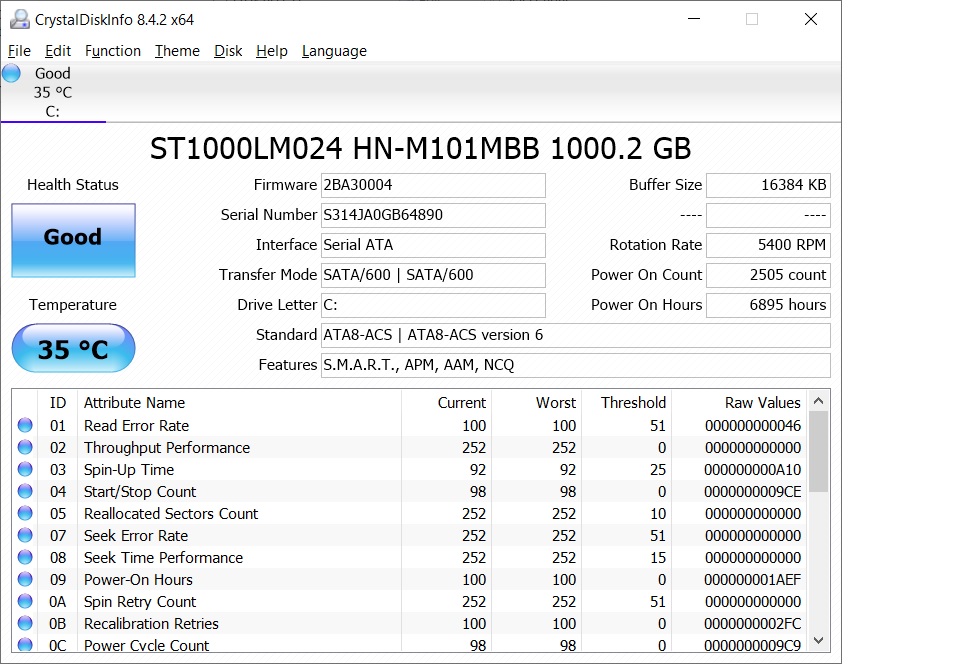Click the Power On Hours value
The height and width of the screenshot is (664, 960).
pyautogui.click(x=768, y=305)
